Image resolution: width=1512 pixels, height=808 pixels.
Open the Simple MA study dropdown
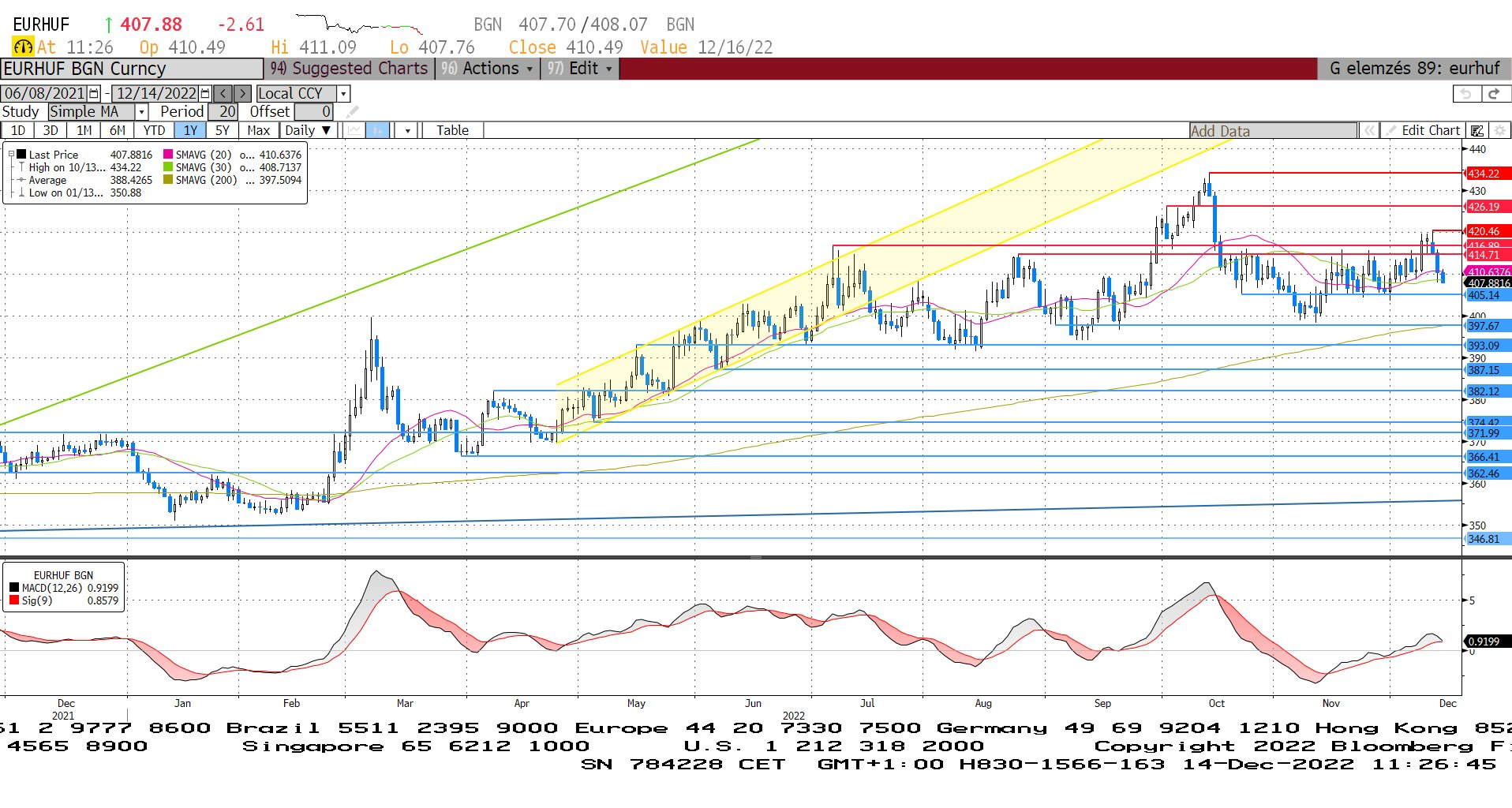coord(141,112)
